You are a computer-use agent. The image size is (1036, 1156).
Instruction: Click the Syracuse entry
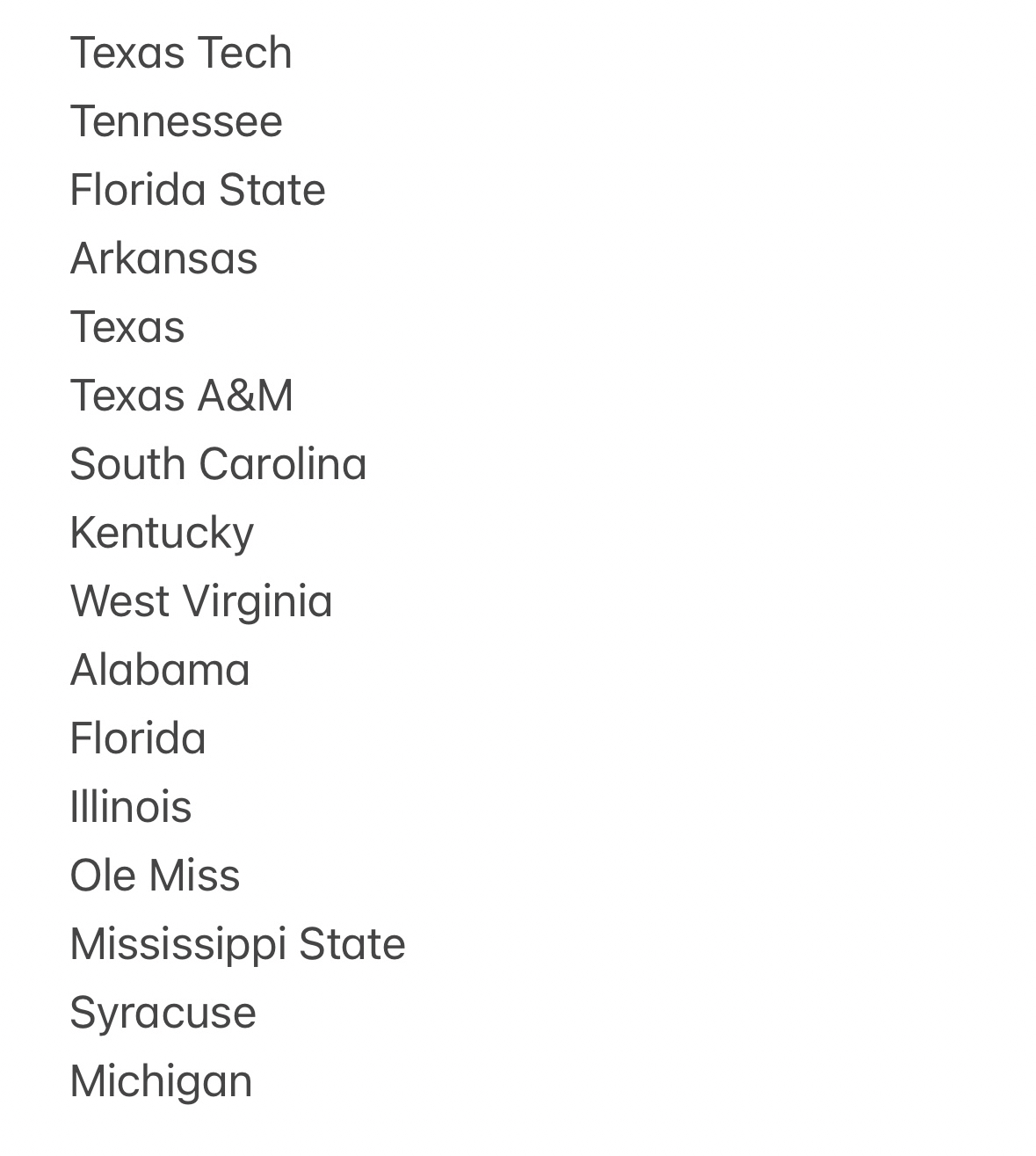(163, 1013)
